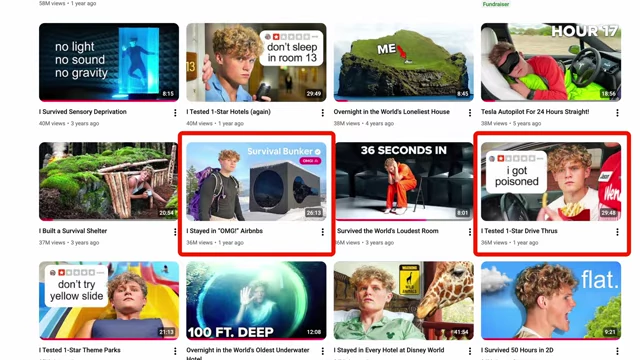This screenshot has height=360, width=640.
Task: Open the 'Survival Bunker' Airbnb thumbnail
Action: pos(256,181)
